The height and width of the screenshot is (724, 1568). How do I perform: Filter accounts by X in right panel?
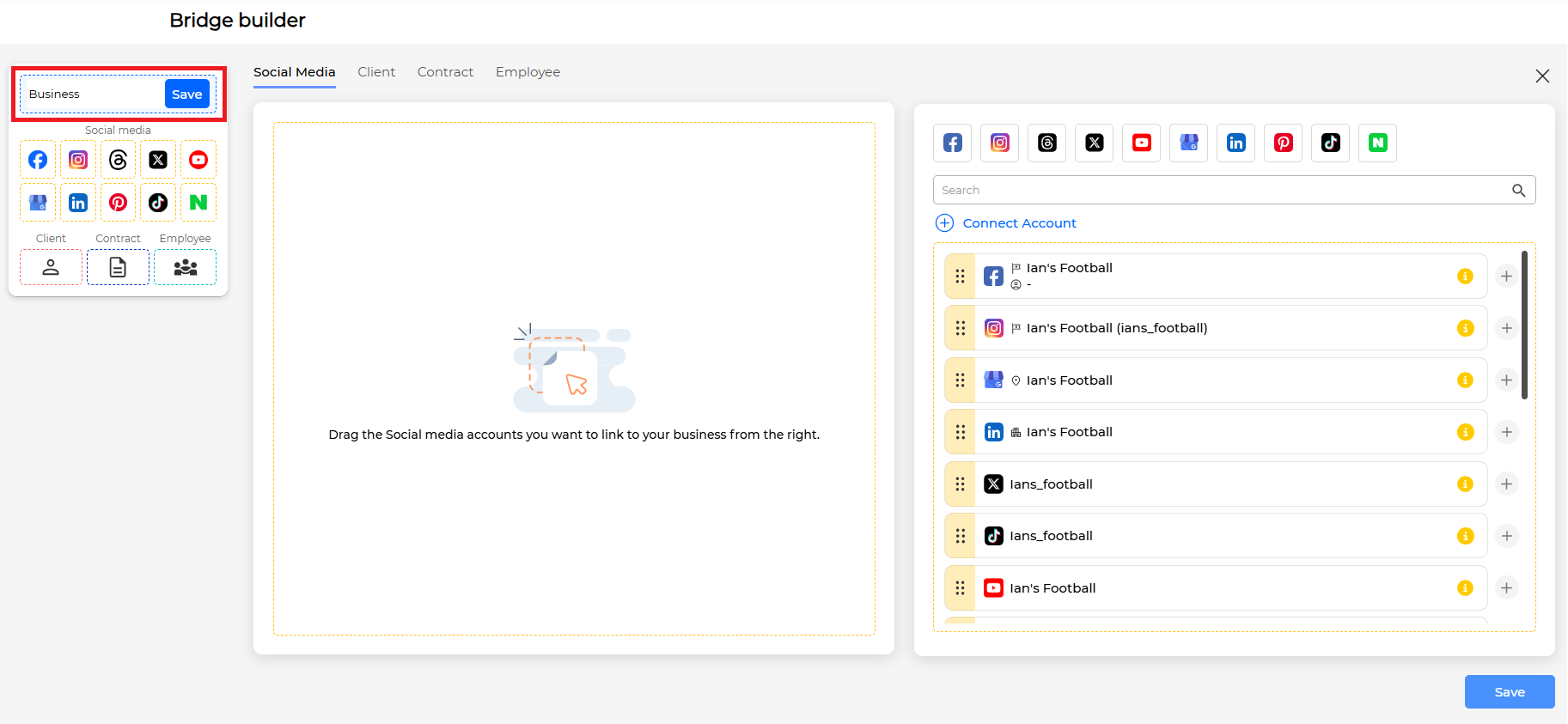point(1095,143)
